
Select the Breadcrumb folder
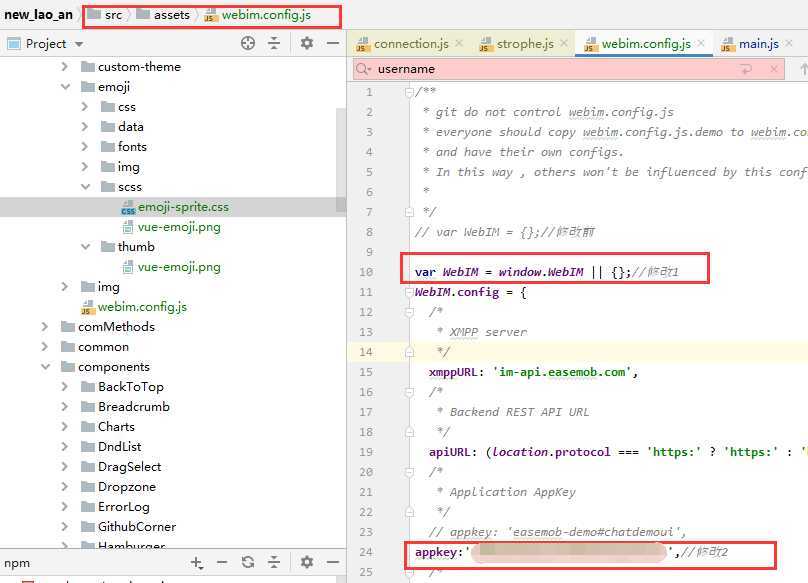[133, 407]
